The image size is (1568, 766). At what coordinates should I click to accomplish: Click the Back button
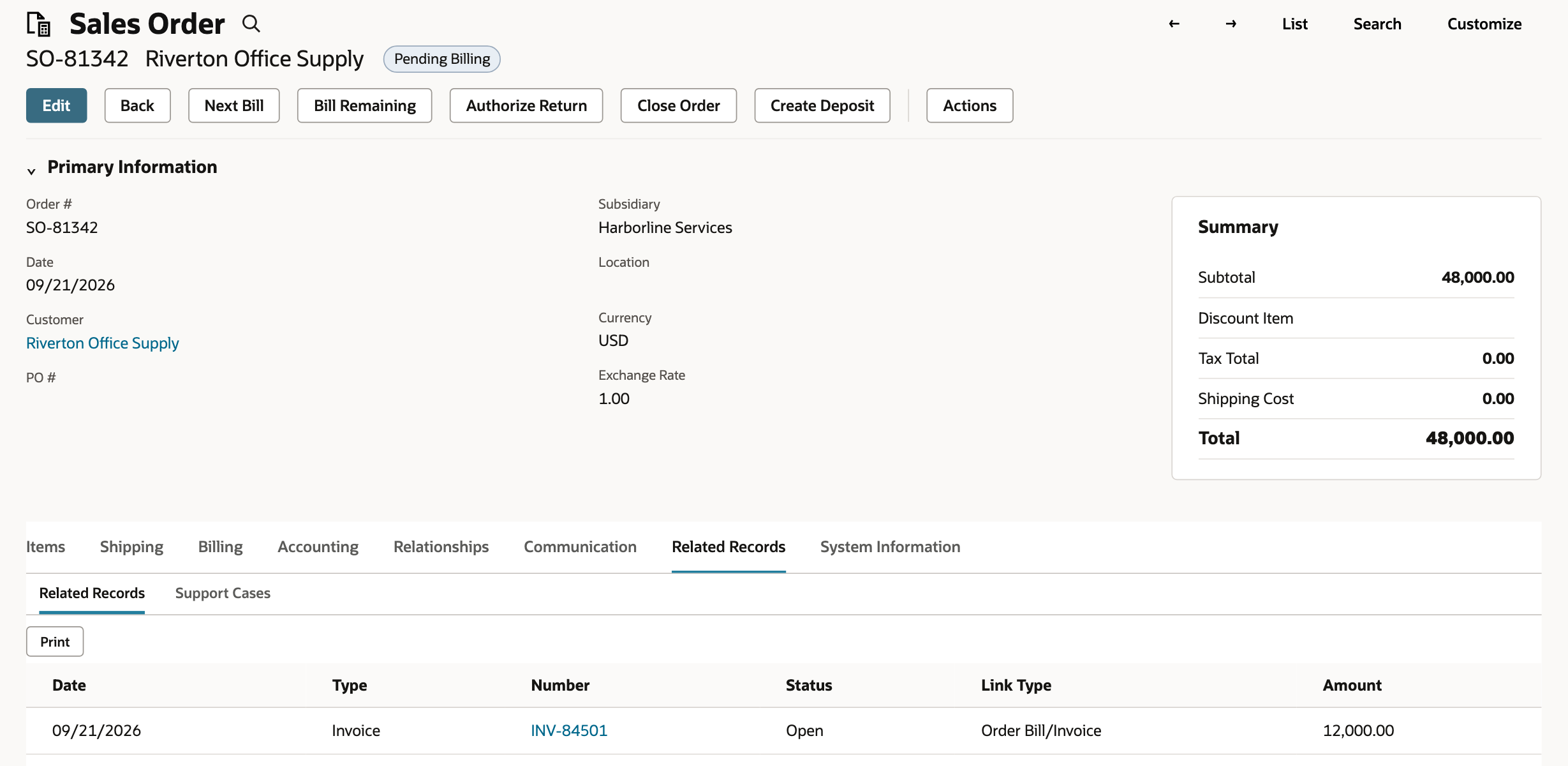pos(137,105)
